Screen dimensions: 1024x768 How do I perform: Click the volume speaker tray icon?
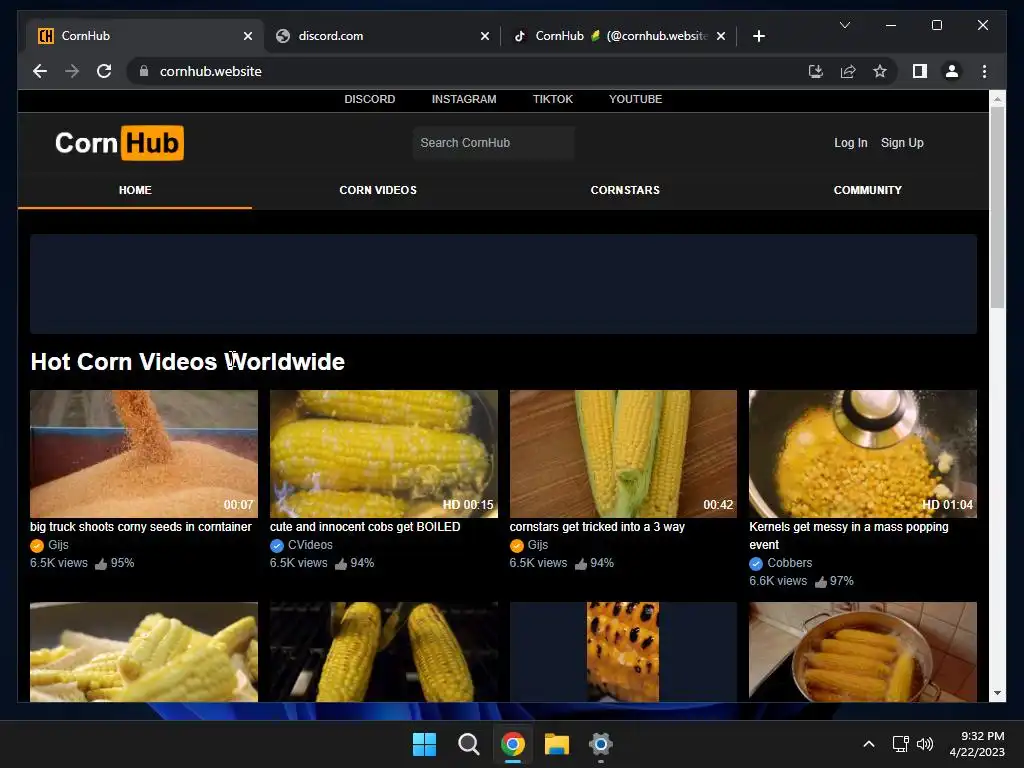point(925,744)
